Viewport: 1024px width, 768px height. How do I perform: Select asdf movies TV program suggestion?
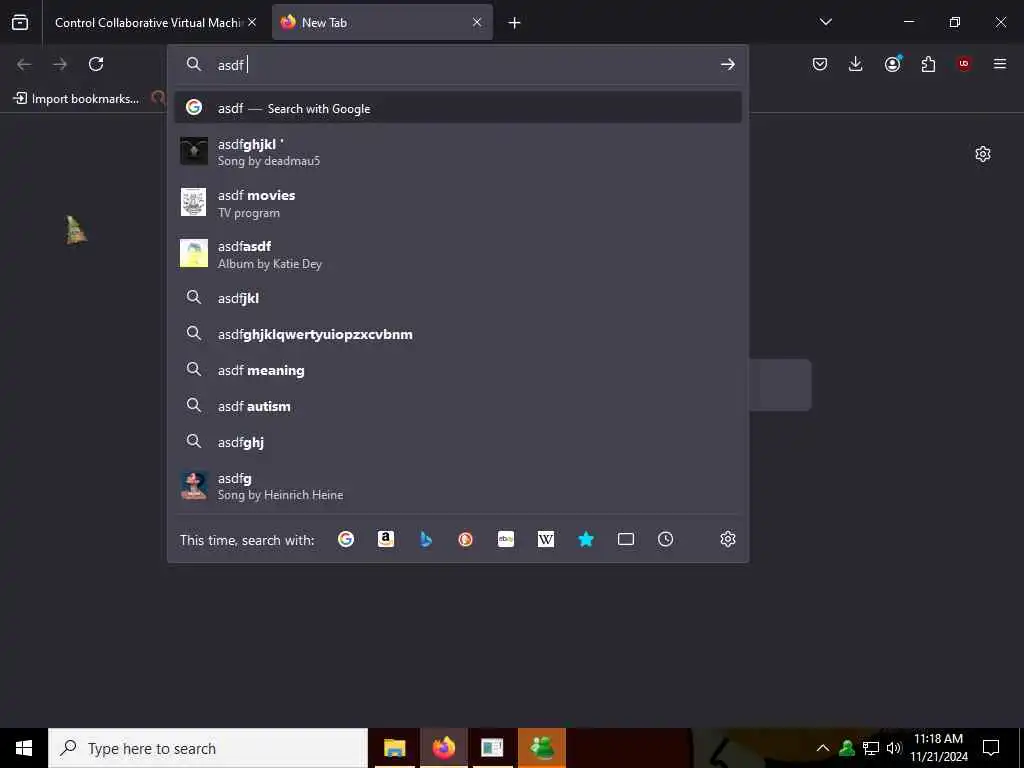[458, 203]
